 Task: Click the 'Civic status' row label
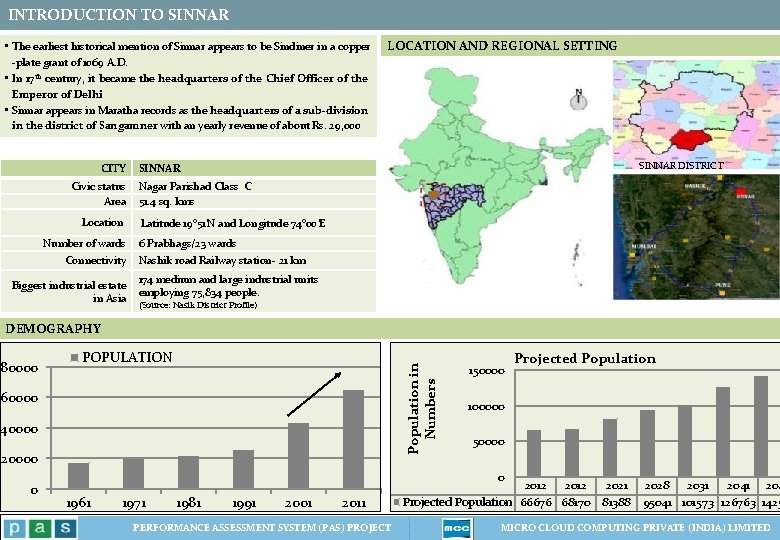(x=98, y=186)
